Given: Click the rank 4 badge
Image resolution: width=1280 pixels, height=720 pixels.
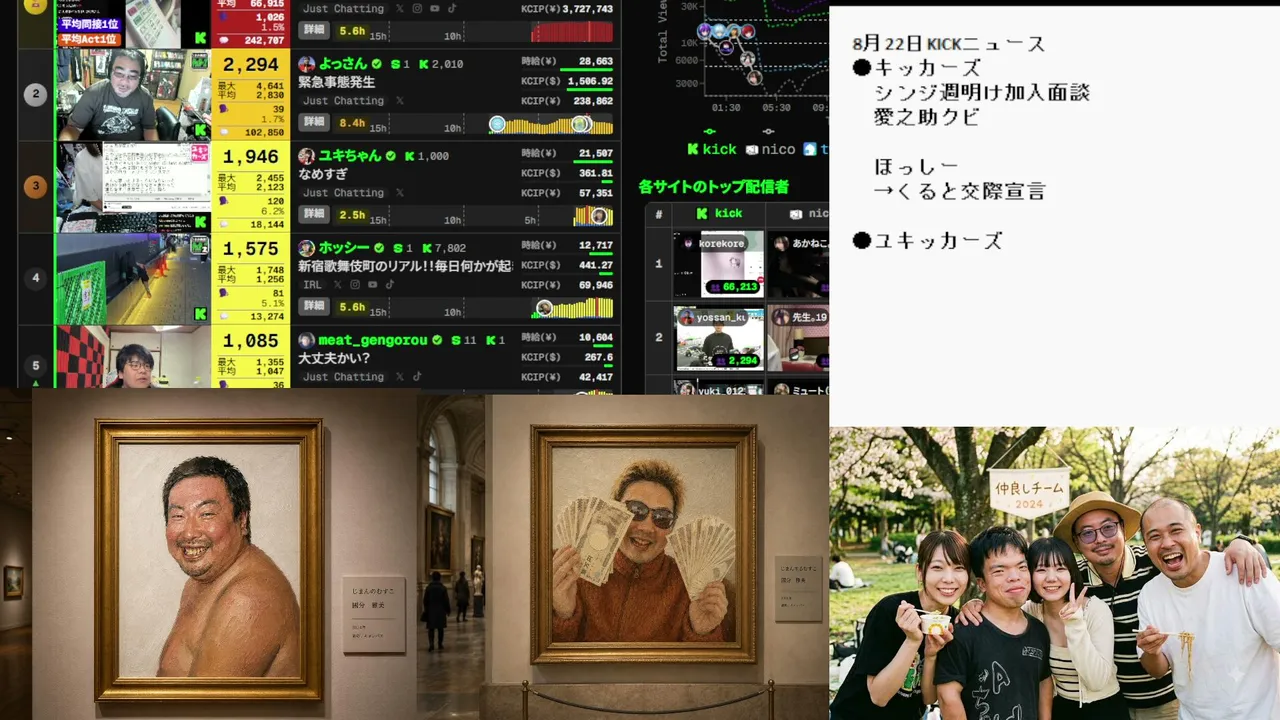Looking at the screenshot, I should click(36, 278).
